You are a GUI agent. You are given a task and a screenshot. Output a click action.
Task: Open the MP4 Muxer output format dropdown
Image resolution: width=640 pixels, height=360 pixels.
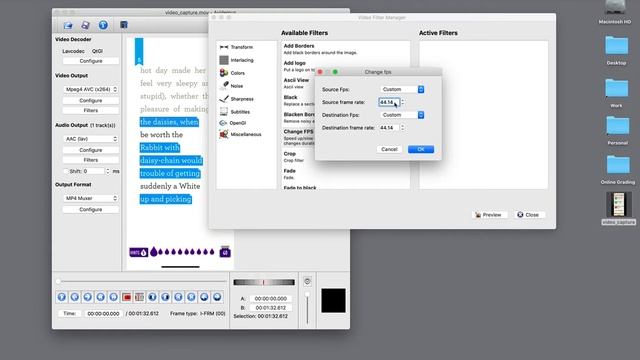pos(91,198)
